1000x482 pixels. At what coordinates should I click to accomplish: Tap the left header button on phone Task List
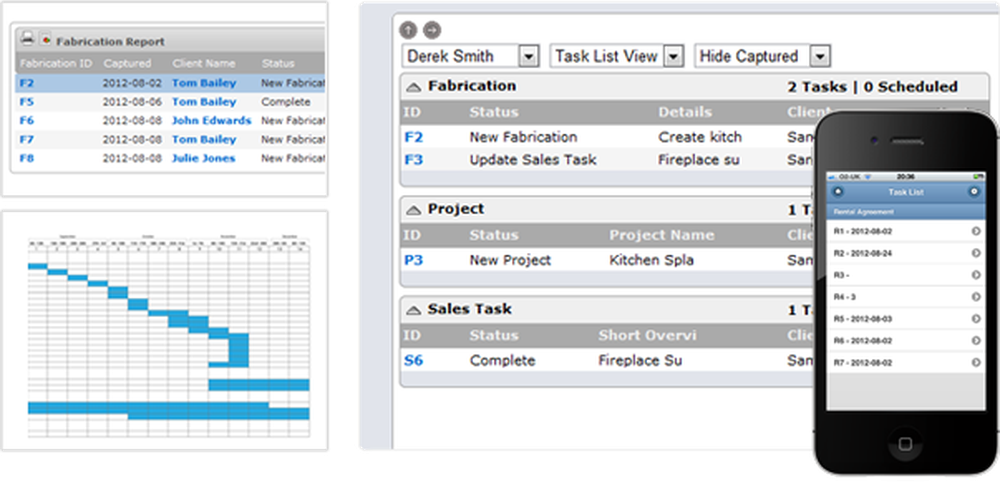pos(838,191)
